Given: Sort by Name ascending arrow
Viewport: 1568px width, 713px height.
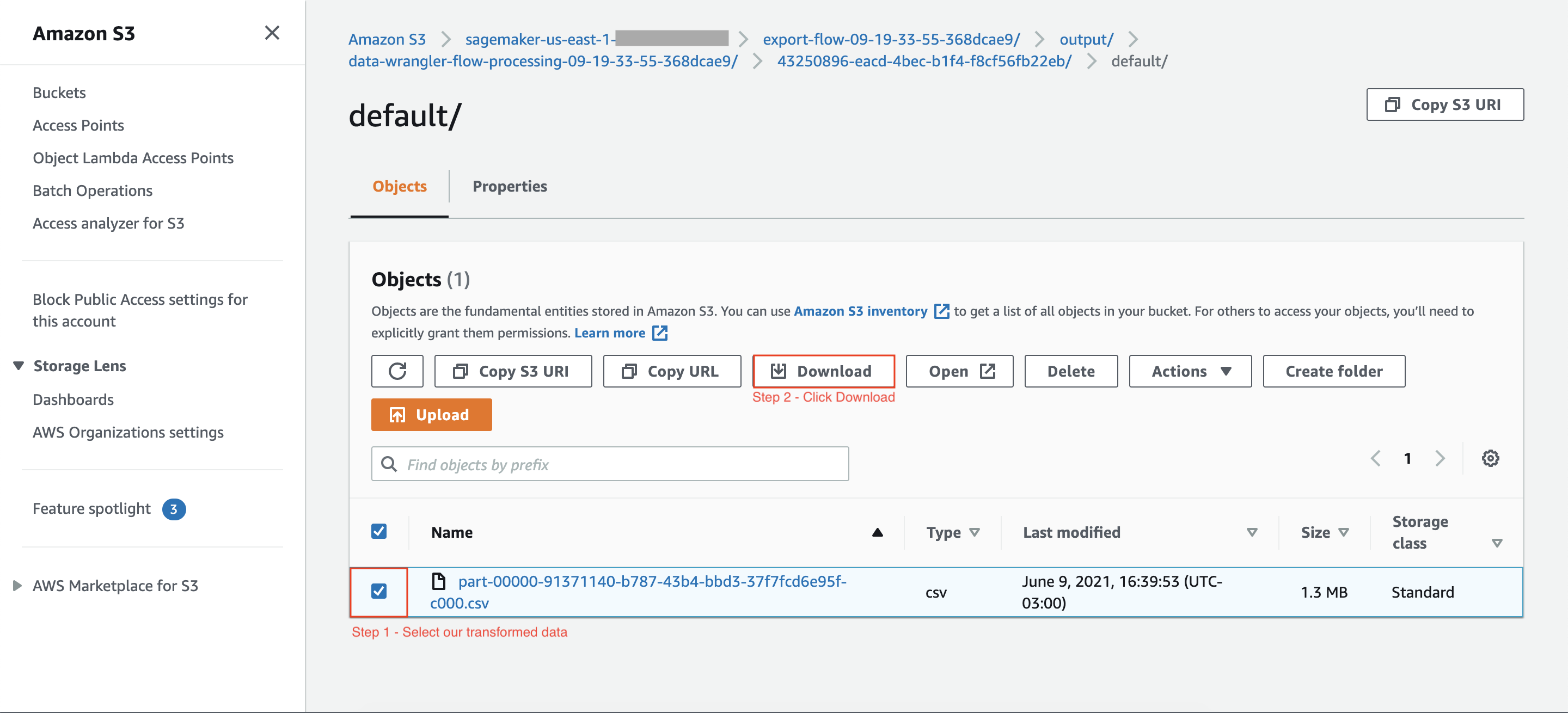Looking at the screenshot, I should (877, 532).
